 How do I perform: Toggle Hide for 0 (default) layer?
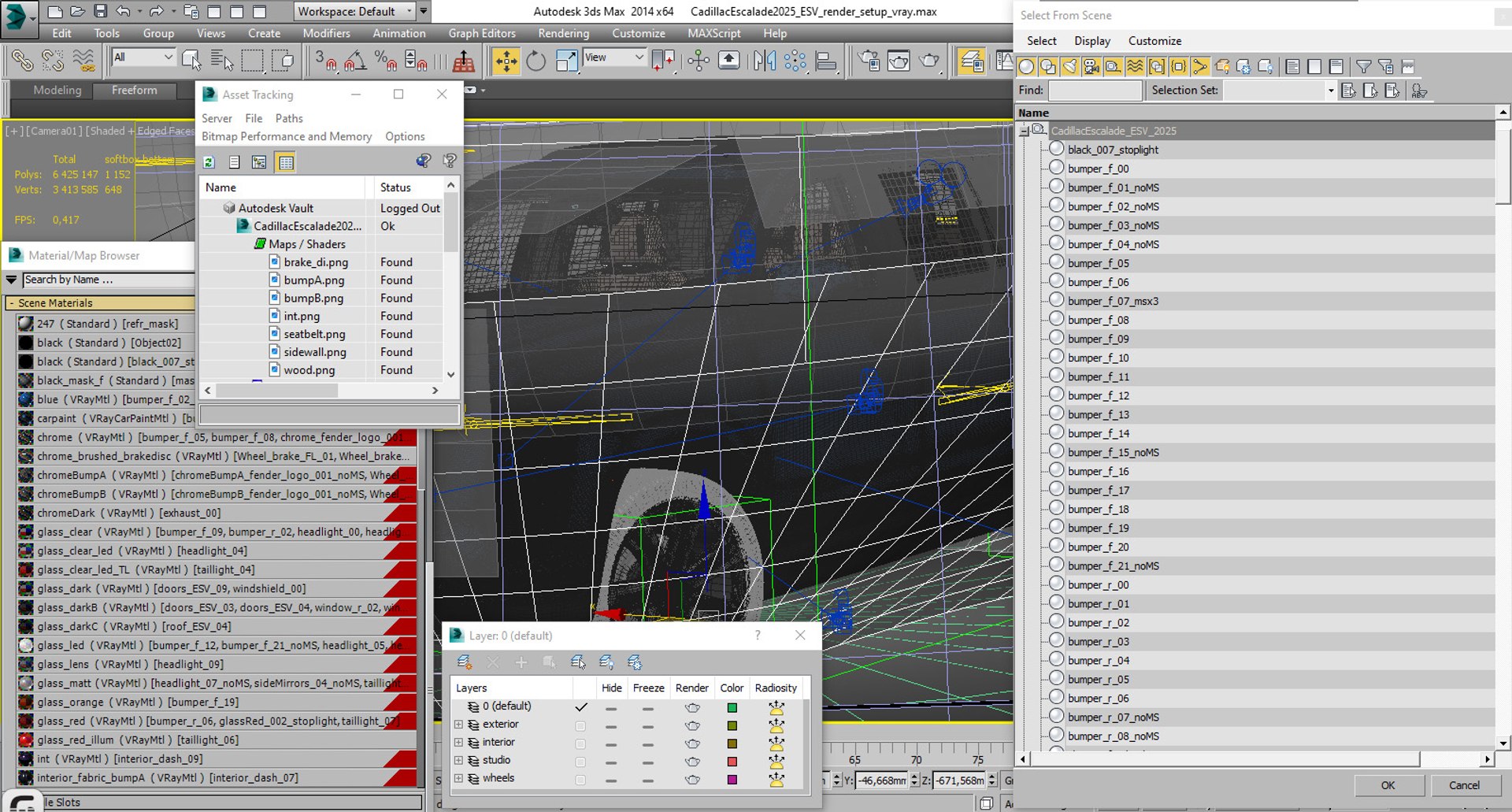coord(611,708)
